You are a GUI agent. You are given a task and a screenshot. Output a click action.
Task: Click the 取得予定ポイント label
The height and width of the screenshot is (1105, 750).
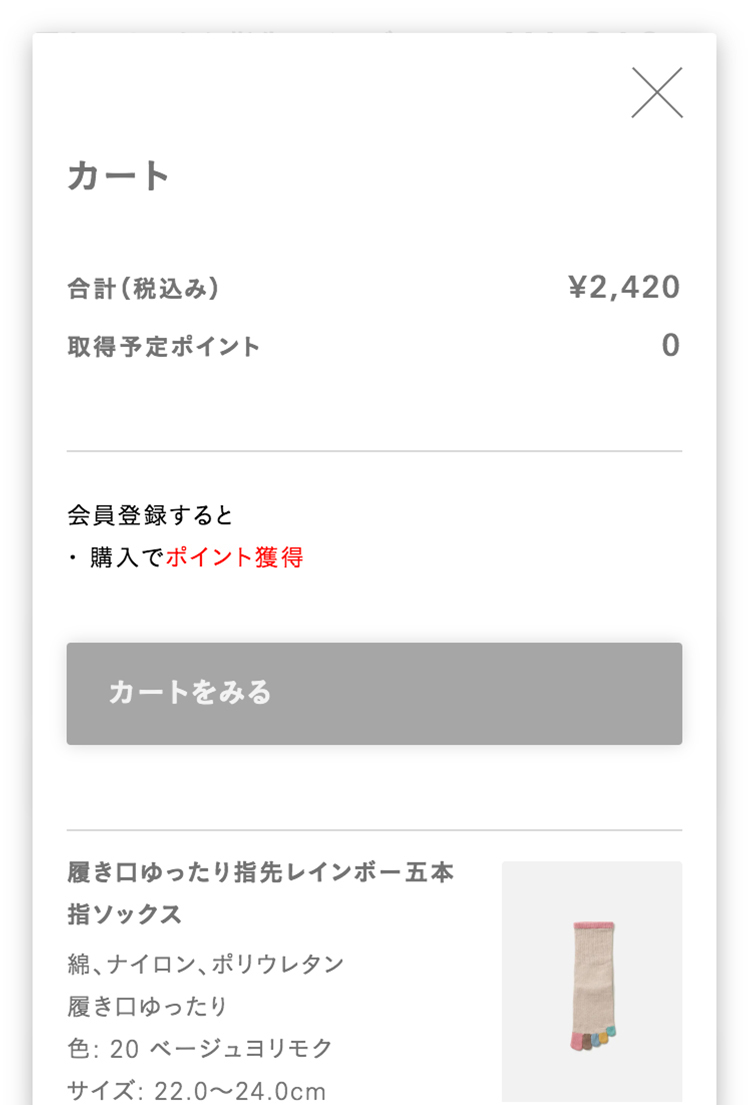[x=164, y=347]
